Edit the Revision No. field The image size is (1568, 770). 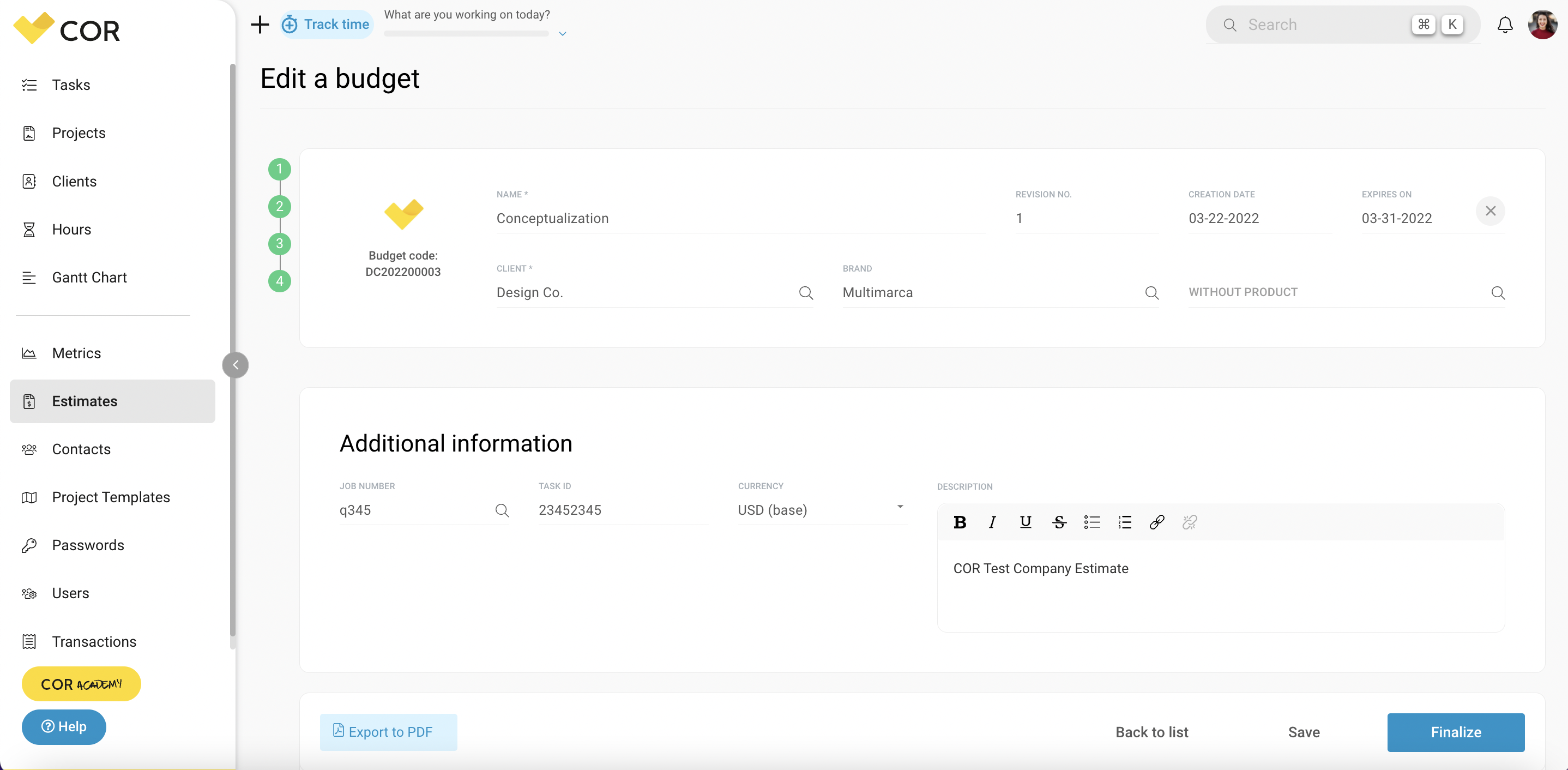(x=1087, y=219)
